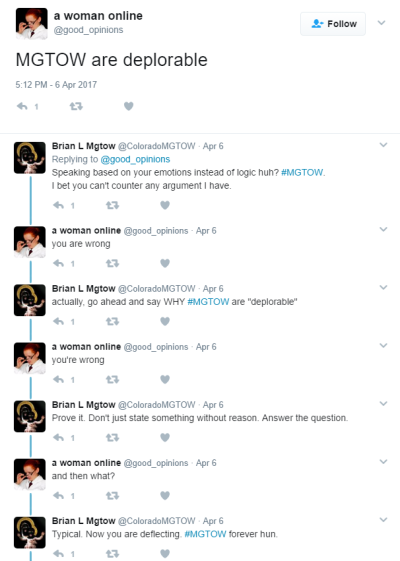Reply to the "actually, go ahead and say WHY" tweet

[59, 321]
